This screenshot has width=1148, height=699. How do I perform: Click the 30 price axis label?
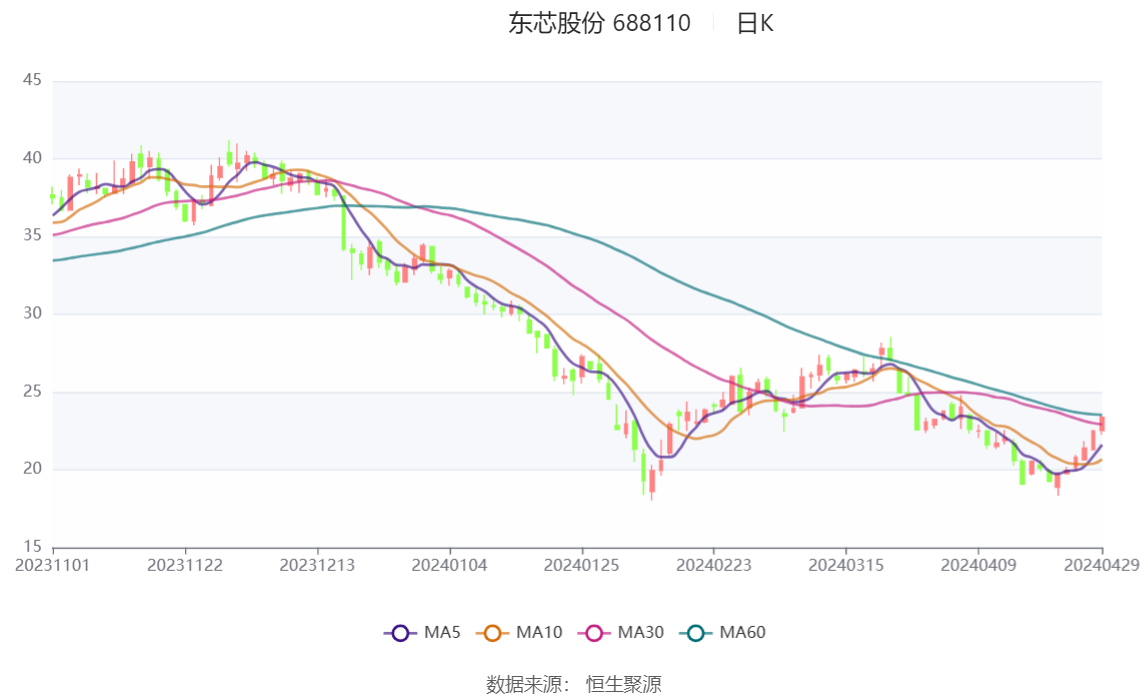pos(31,314)
